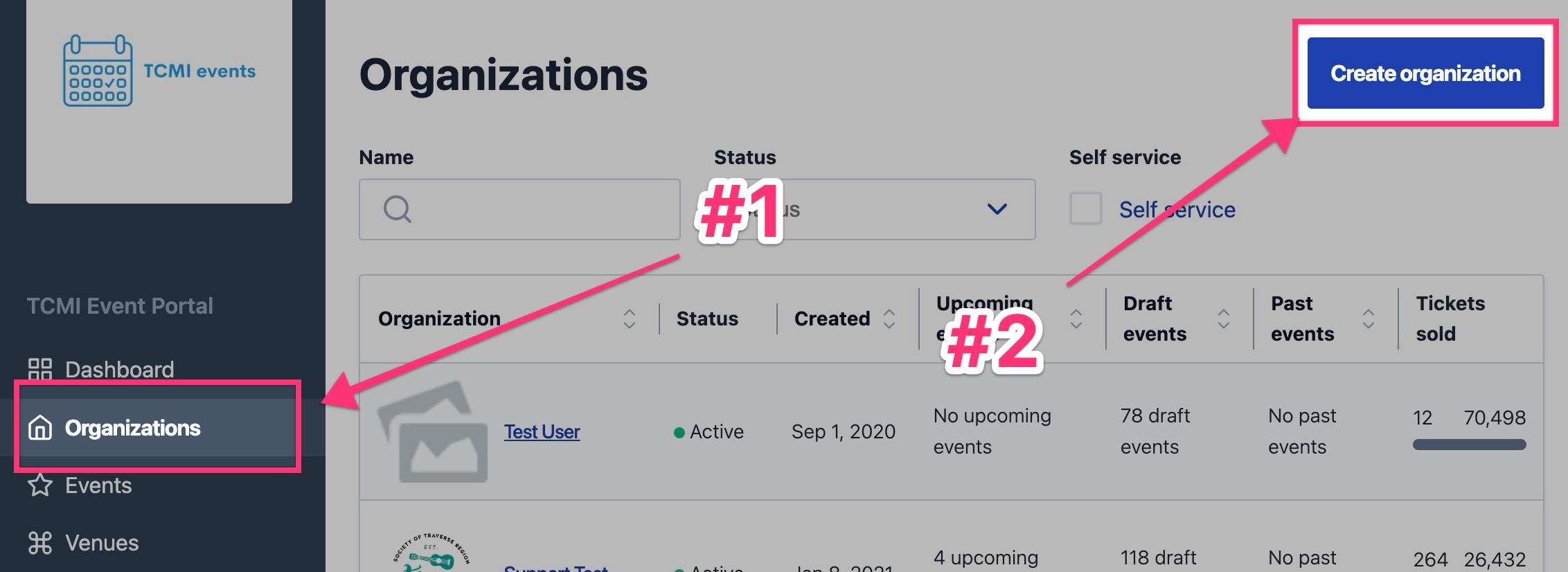Click the Venues command icon
The height and width of the screenshot is (572, 1568).
tap(40, 543)
